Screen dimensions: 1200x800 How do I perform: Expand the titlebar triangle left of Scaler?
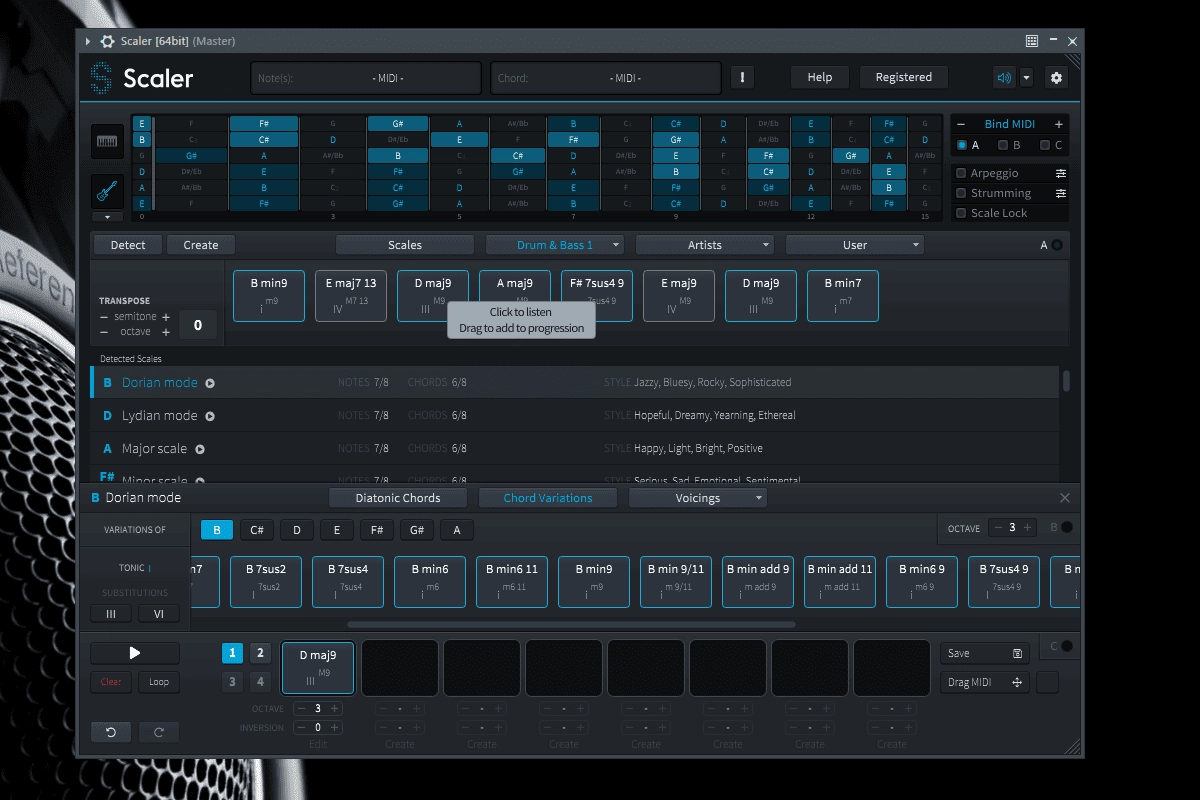click(88, 41)
